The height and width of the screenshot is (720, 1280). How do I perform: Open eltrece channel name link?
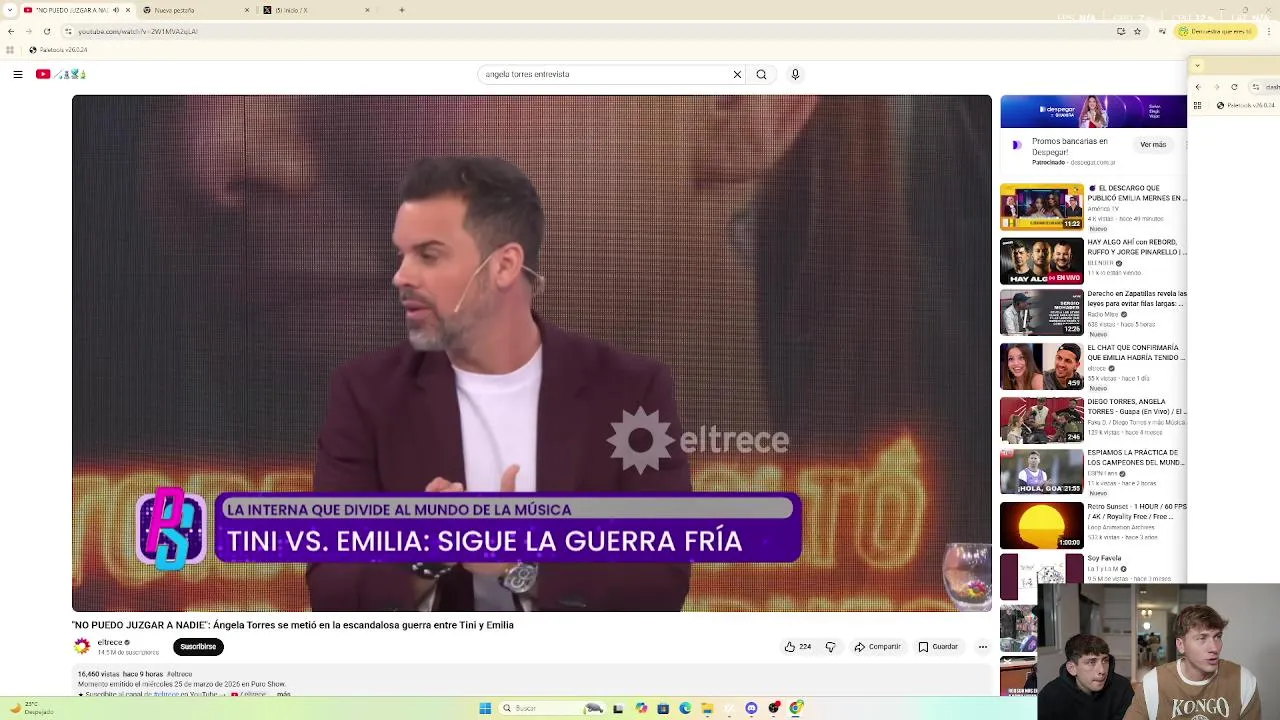(110, 643)
